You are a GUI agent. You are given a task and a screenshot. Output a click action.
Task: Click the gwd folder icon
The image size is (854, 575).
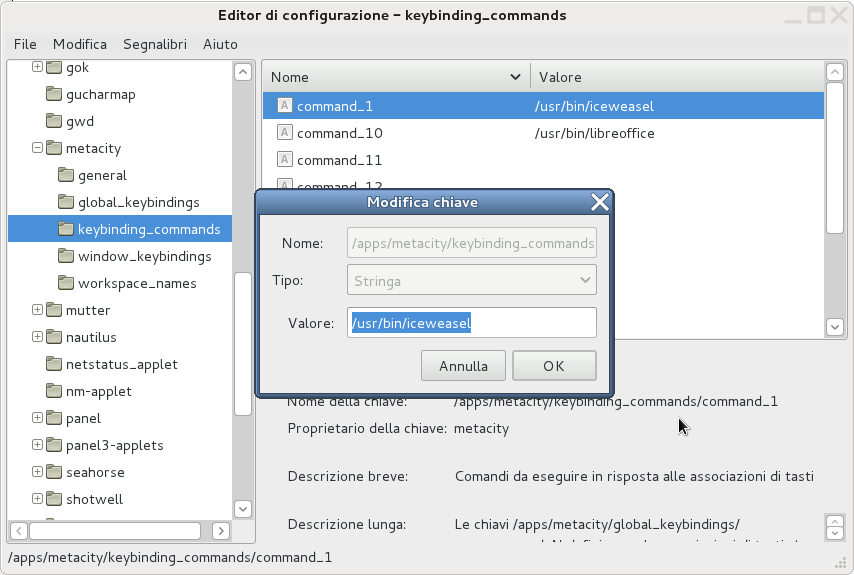(x=54, y=122)
